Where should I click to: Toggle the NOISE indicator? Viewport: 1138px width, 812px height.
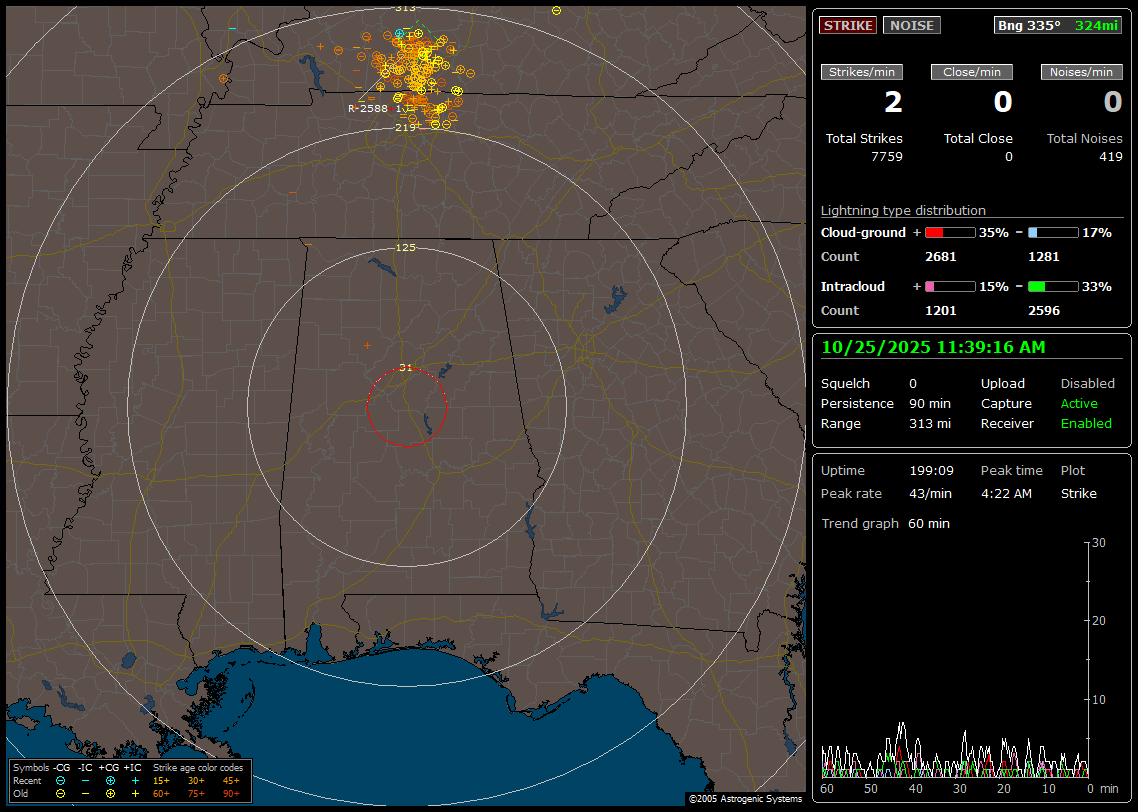911,25
